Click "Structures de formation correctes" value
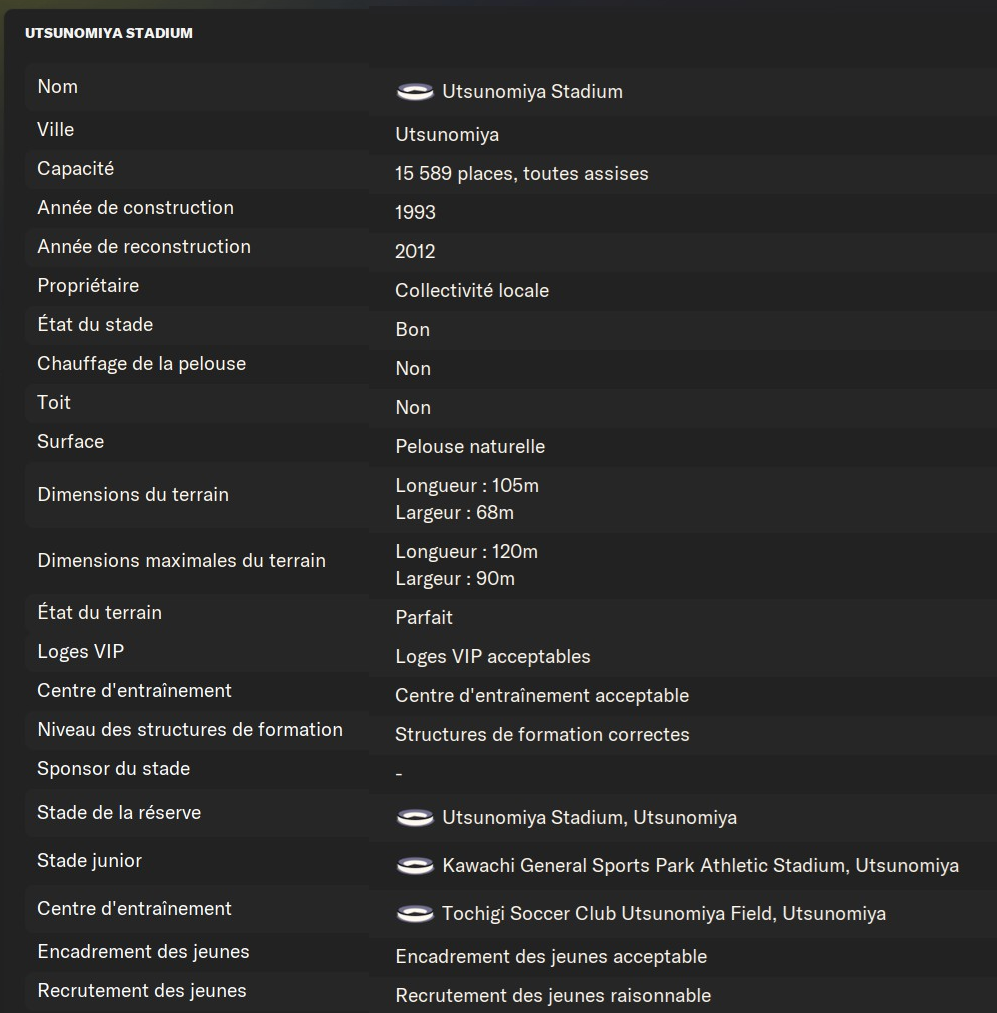Viewport: 997px width, 1013px height. pos(542,735)
